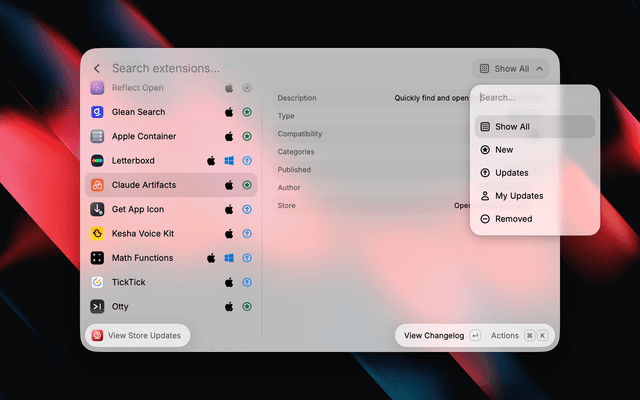The height and width of the screenshot is (400, 640).
Task: Click the green new badge on Otty
Action: click(x=247, y=307)
